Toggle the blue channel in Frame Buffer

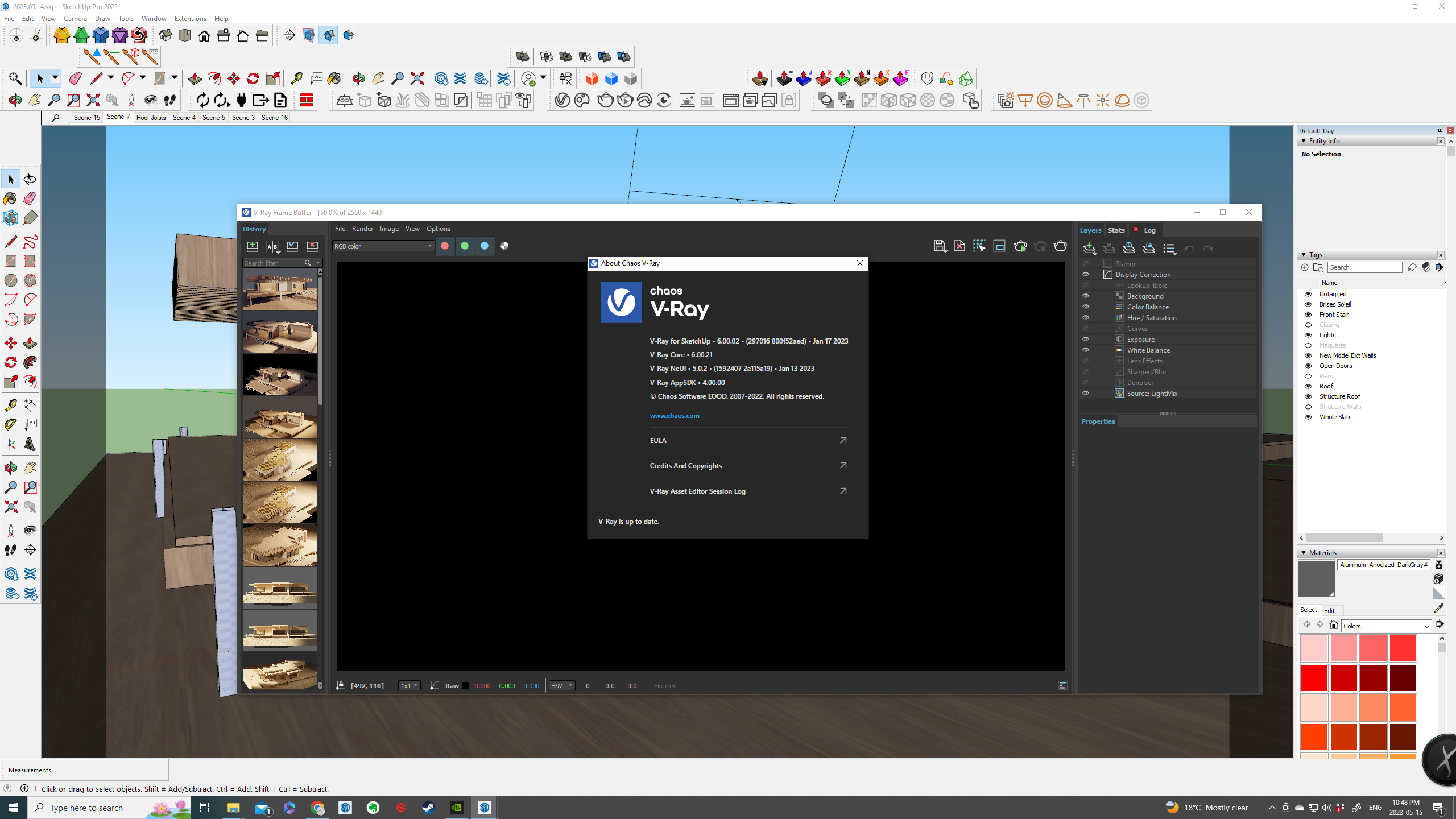(x=485, y=246)
